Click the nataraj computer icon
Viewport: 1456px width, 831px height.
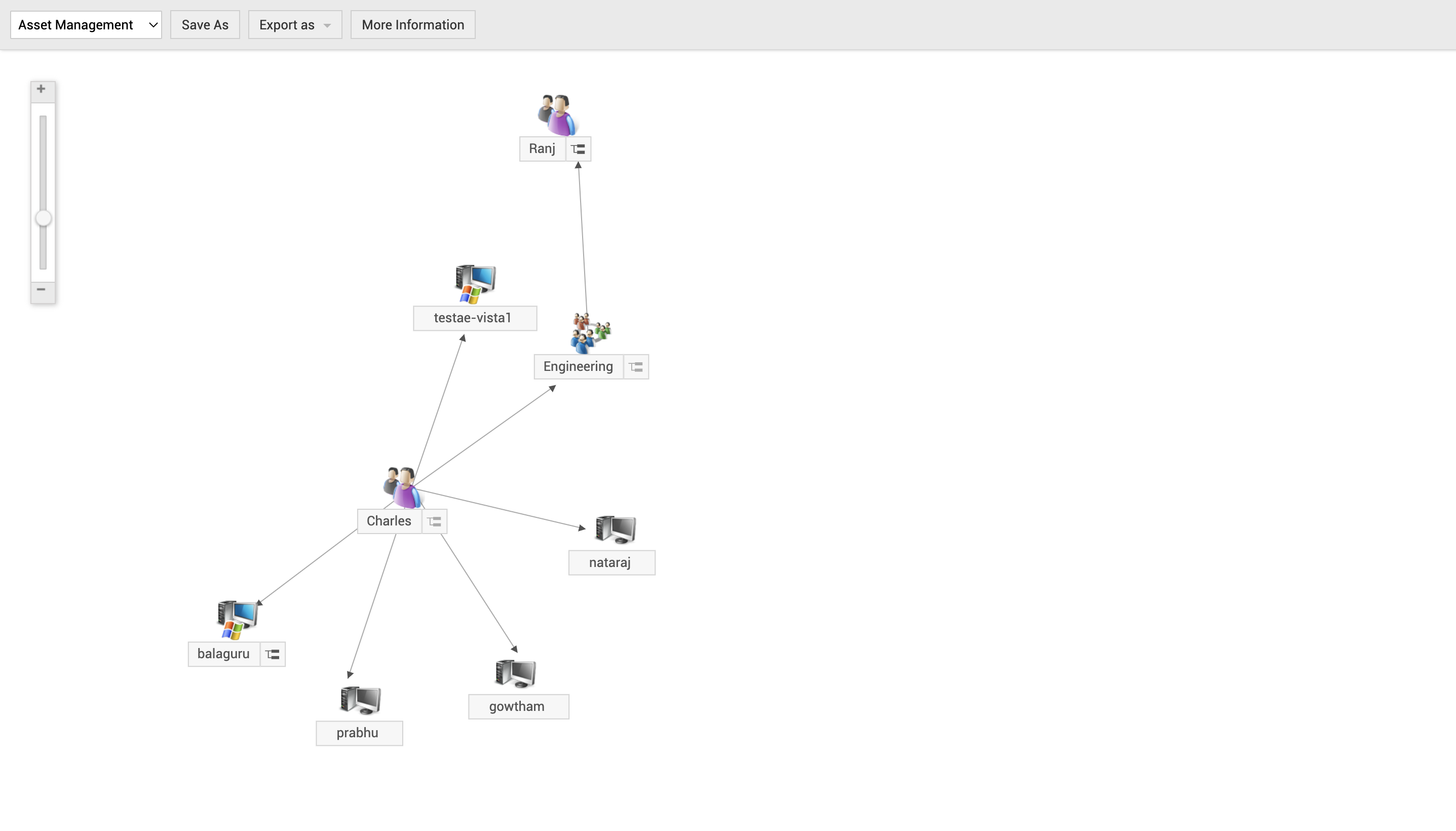[615, 529]
